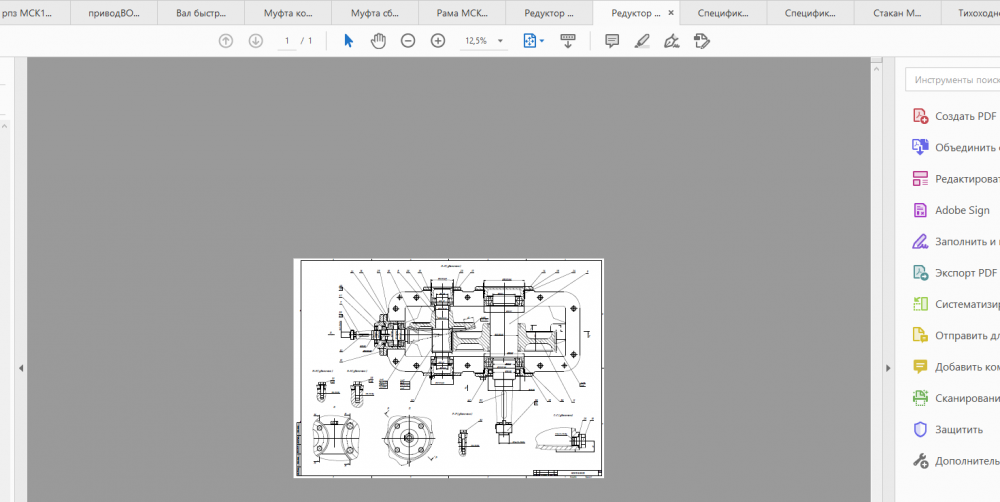
Task: Select the Рама МСК tab
Action: 461,13
